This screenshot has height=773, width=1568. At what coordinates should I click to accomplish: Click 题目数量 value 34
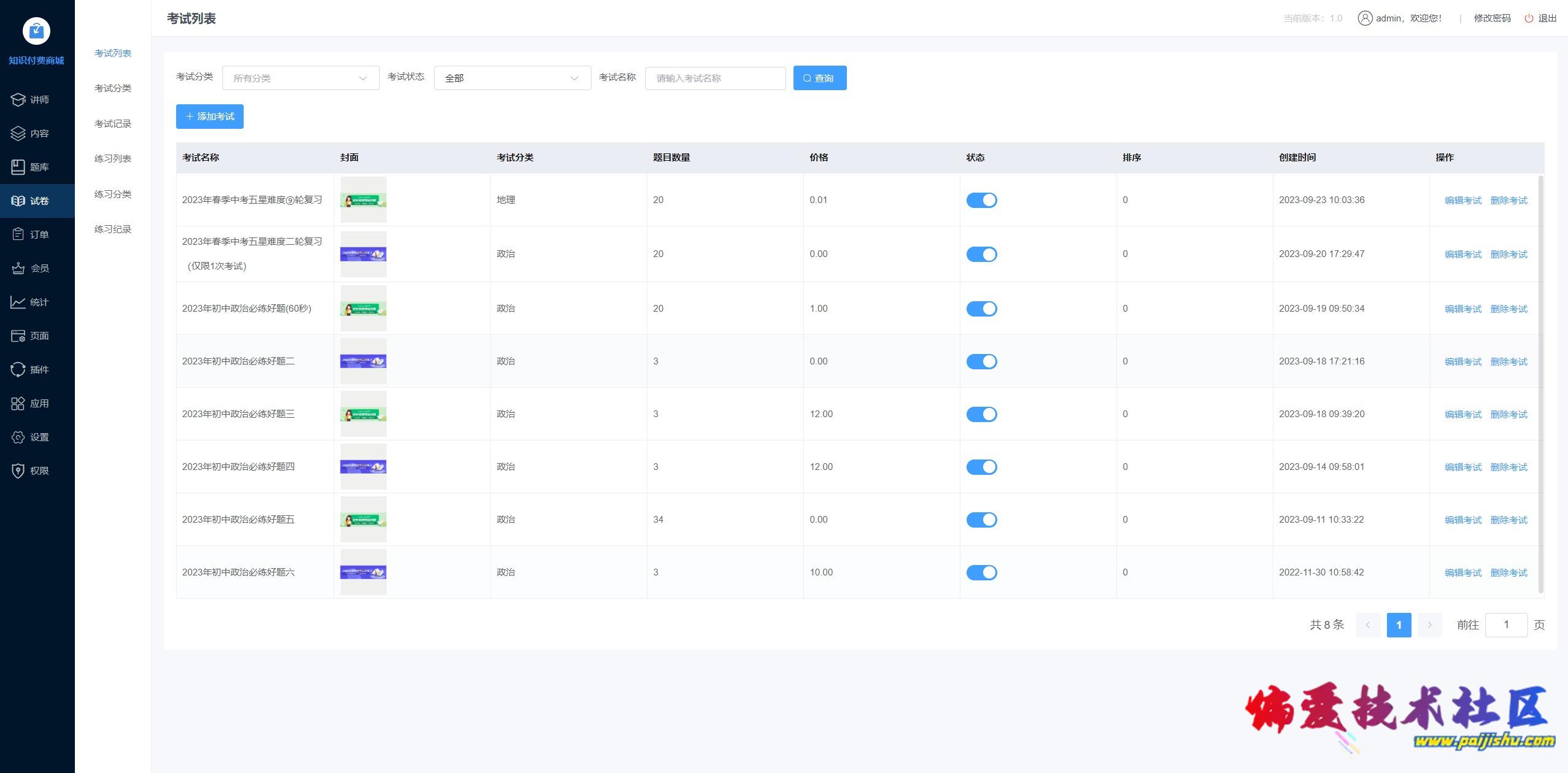658,520
